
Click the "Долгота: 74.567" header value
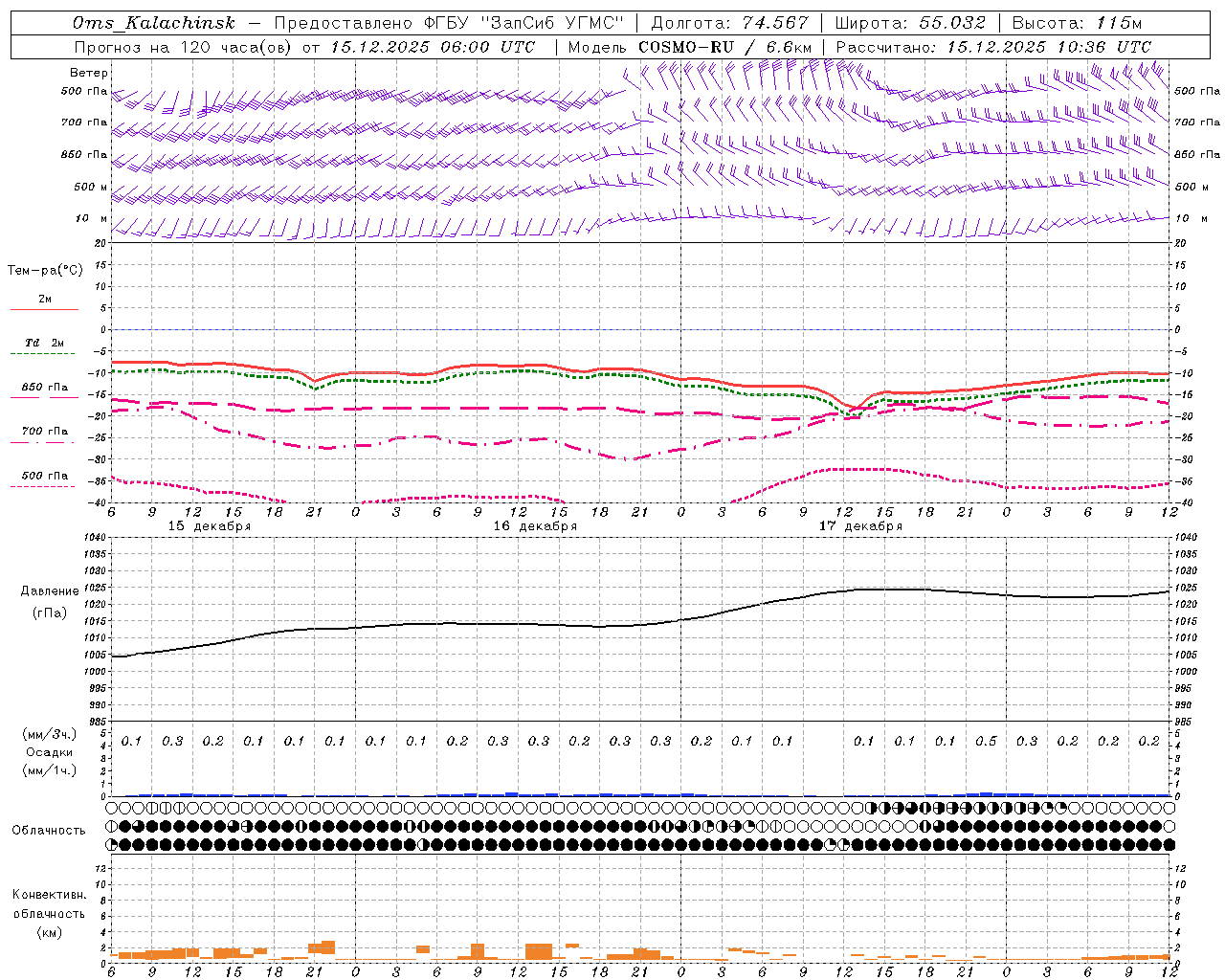(729, 23)
